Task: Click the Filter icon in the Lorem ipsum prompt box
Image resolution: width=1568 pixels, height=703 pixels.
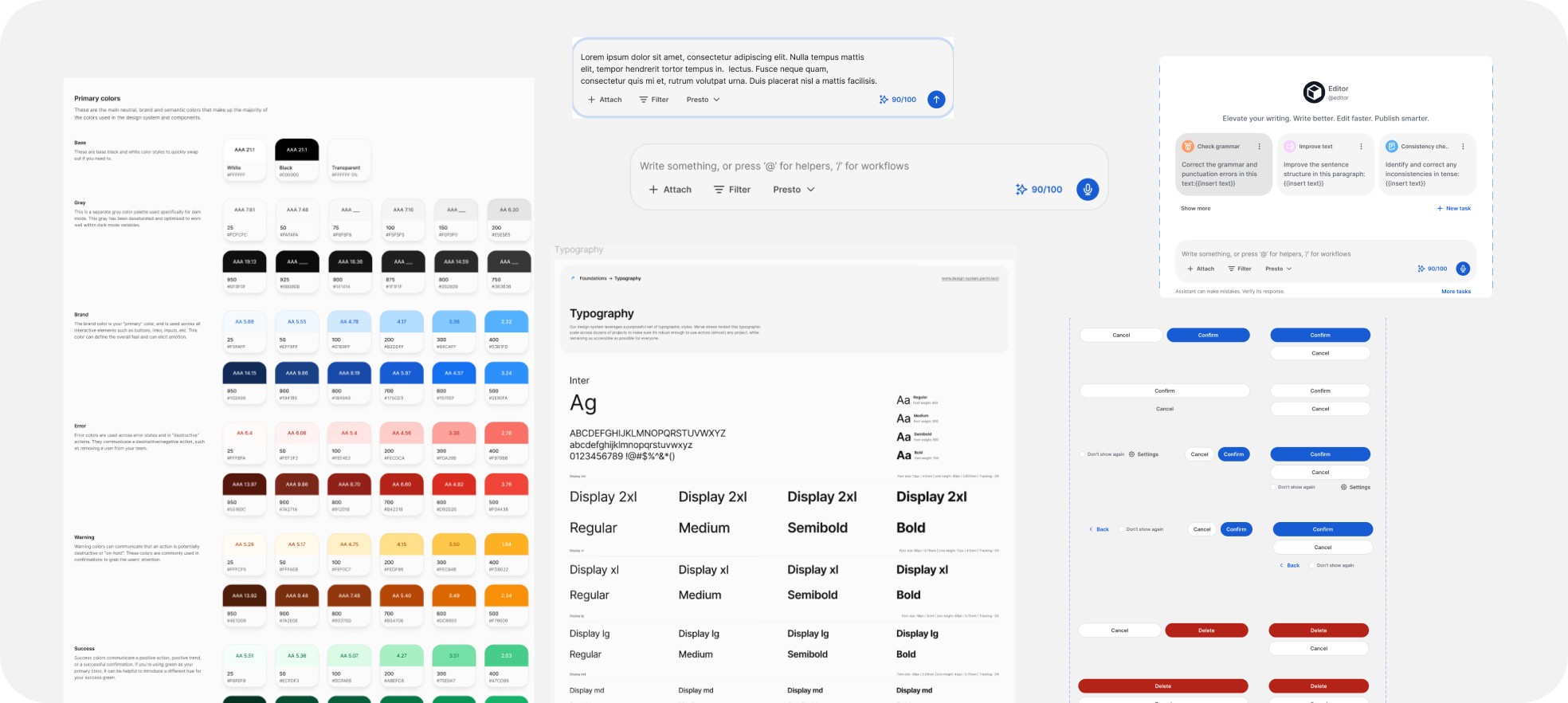Action: [x=644, y=100]
